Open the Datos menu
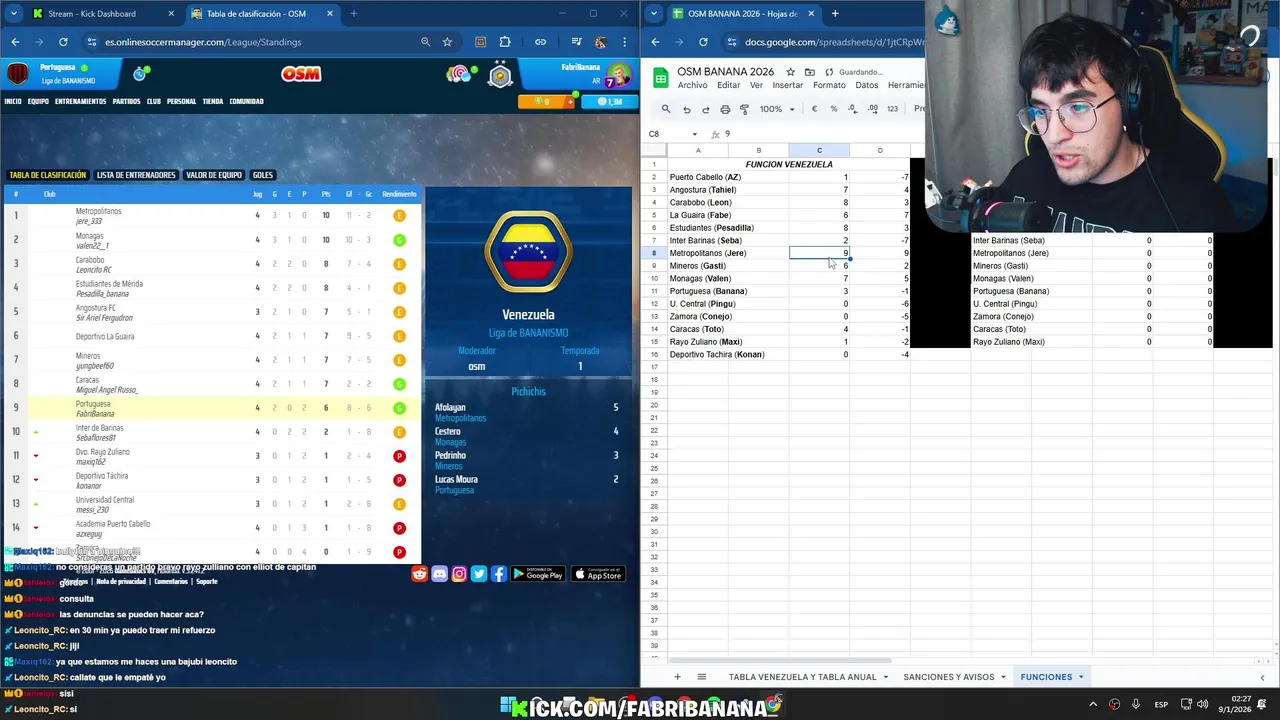Screen dimensions: 1280x720 tap(866, 85)
